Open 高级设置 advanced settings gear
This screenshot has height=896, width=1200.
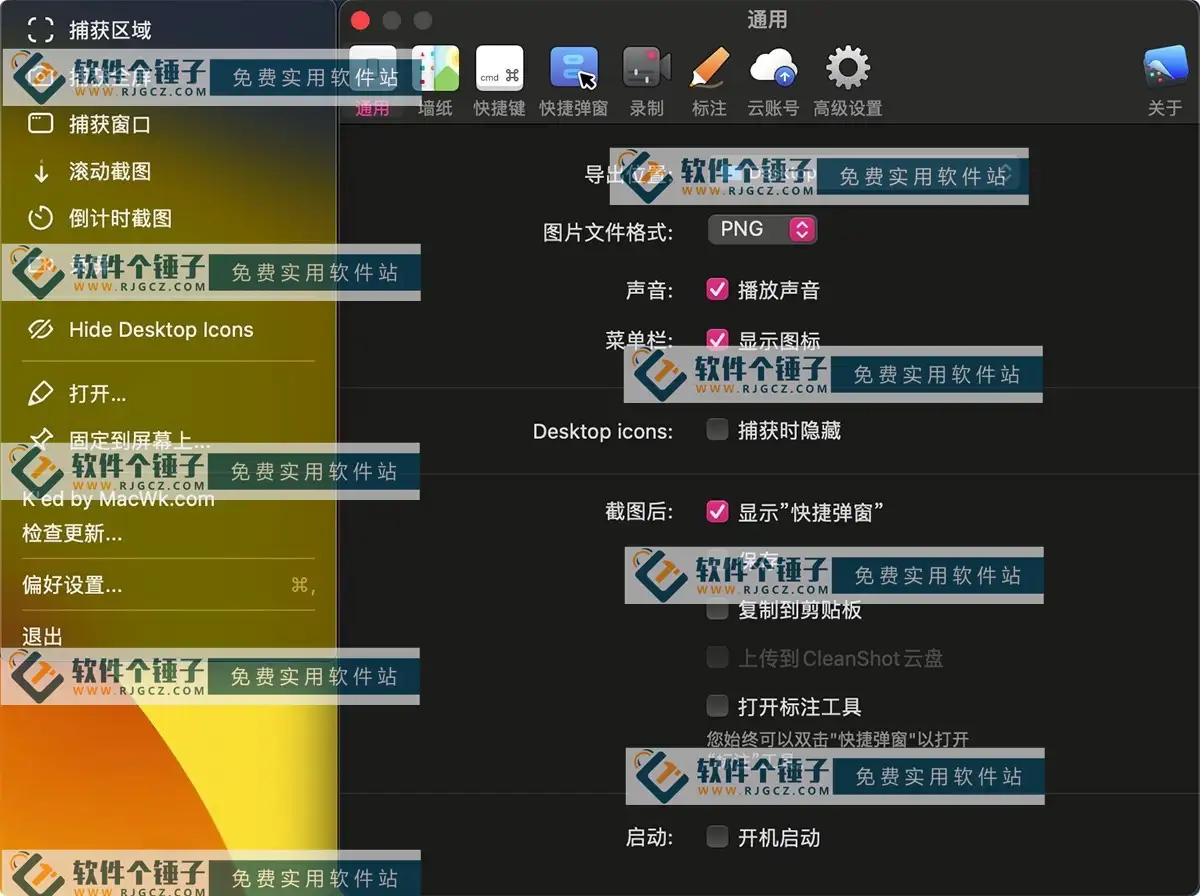tap(848, 82)
